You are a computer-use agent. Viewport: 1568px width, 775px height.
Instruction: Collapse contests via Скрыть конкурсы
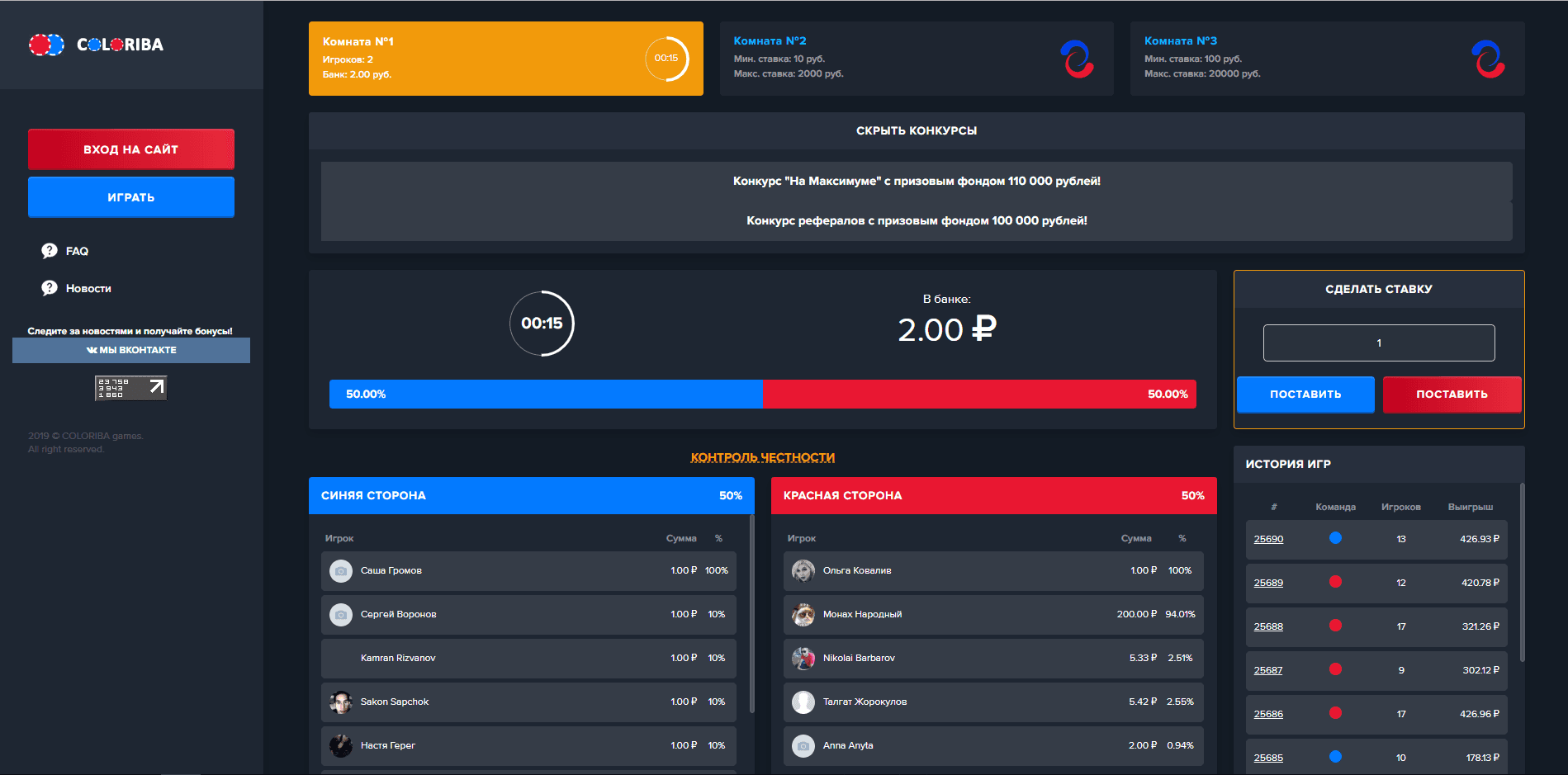(916, 130)
